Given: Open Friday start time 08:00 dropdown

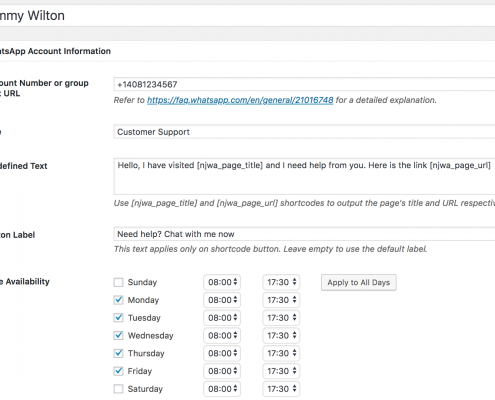Looking at the screenshot, I should 222,371.
